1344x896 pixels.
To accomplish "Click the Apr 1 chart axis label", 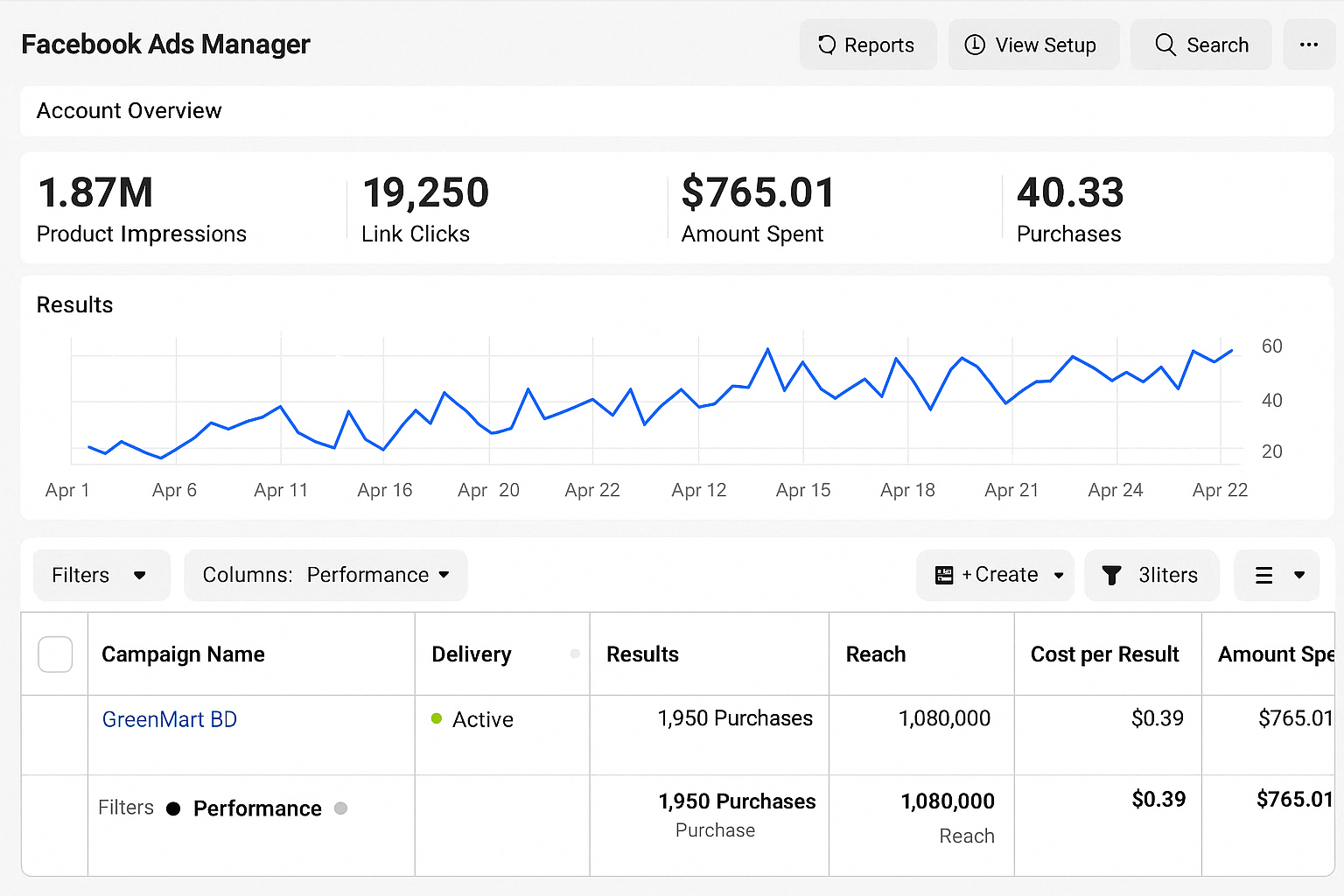I will click(x=67, y=490).
